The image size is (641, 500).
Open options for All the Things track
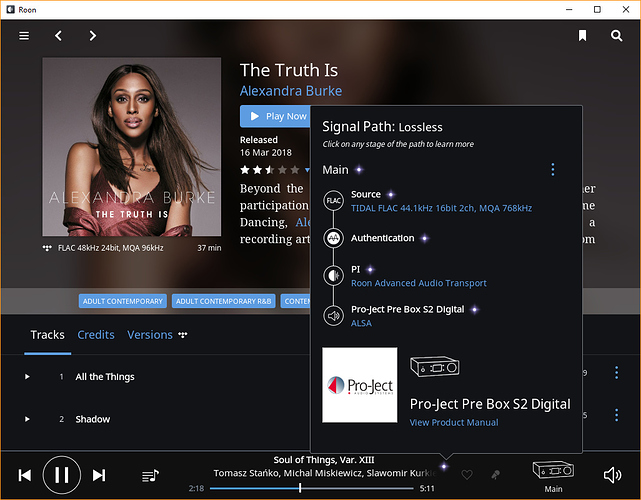pyautogui.click(x=616, y=372)
